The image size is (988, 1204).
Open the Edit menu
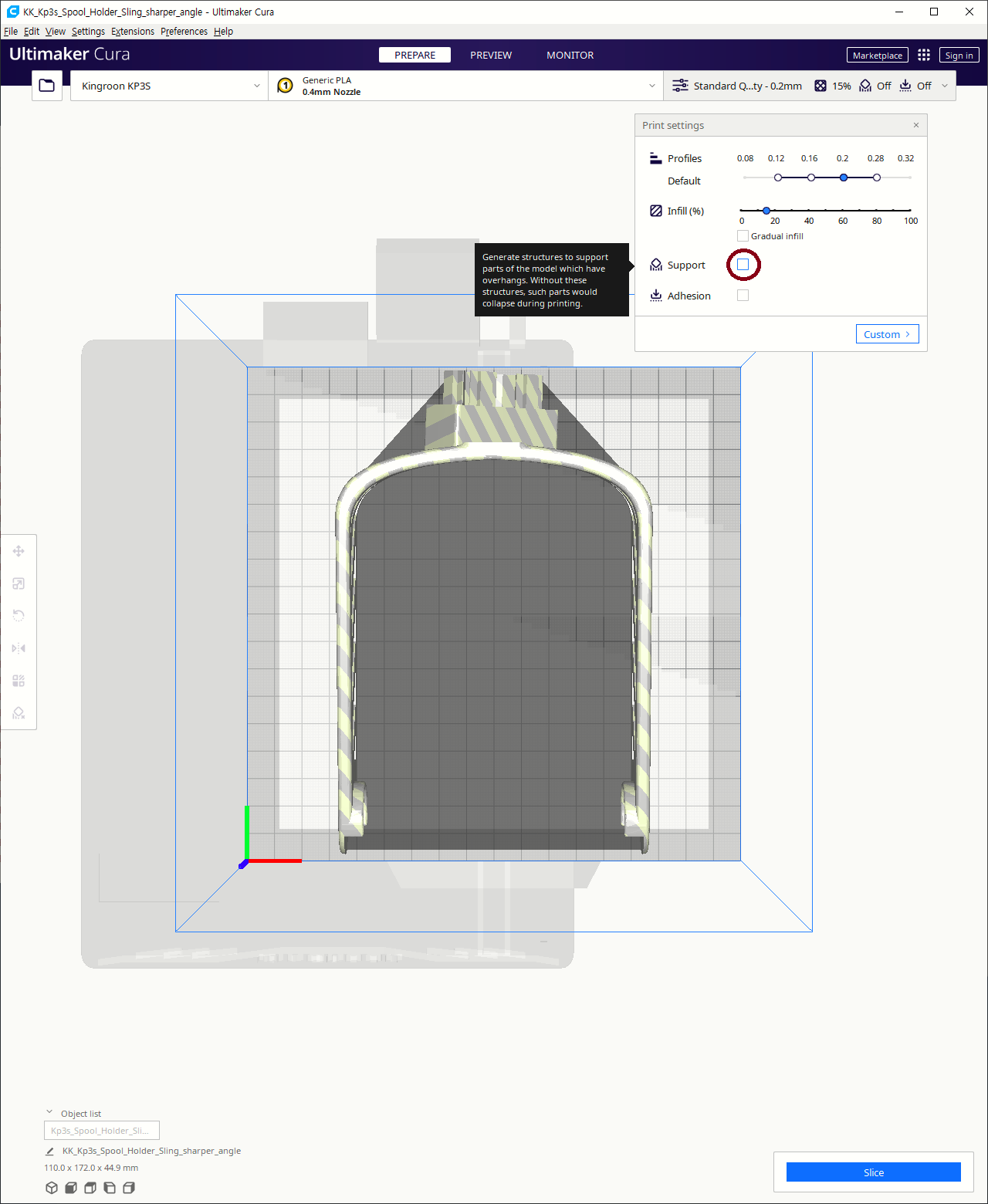pos(32,32)
